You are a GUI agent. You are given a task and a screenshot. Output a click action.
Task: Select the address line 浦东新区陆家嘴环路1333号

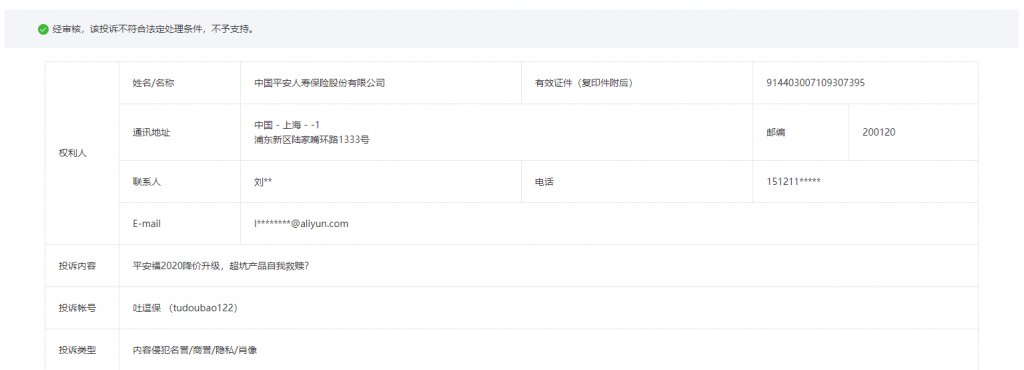pos(312,140)
